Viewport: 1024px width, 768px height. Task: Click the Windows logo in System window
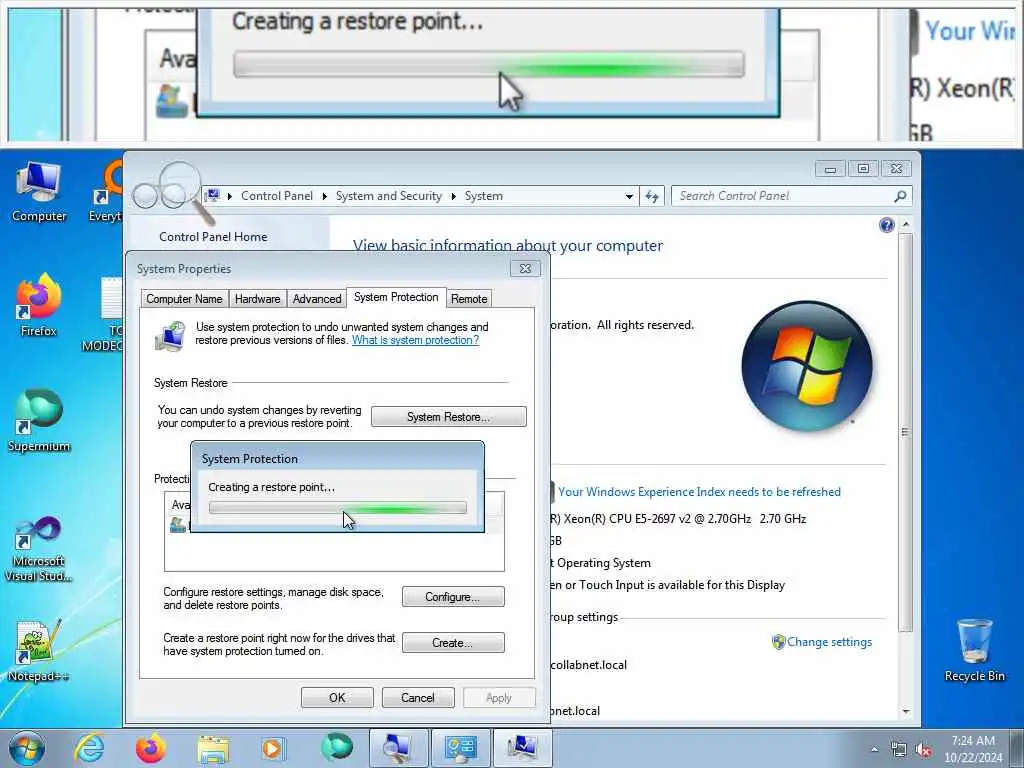point(807,366)
